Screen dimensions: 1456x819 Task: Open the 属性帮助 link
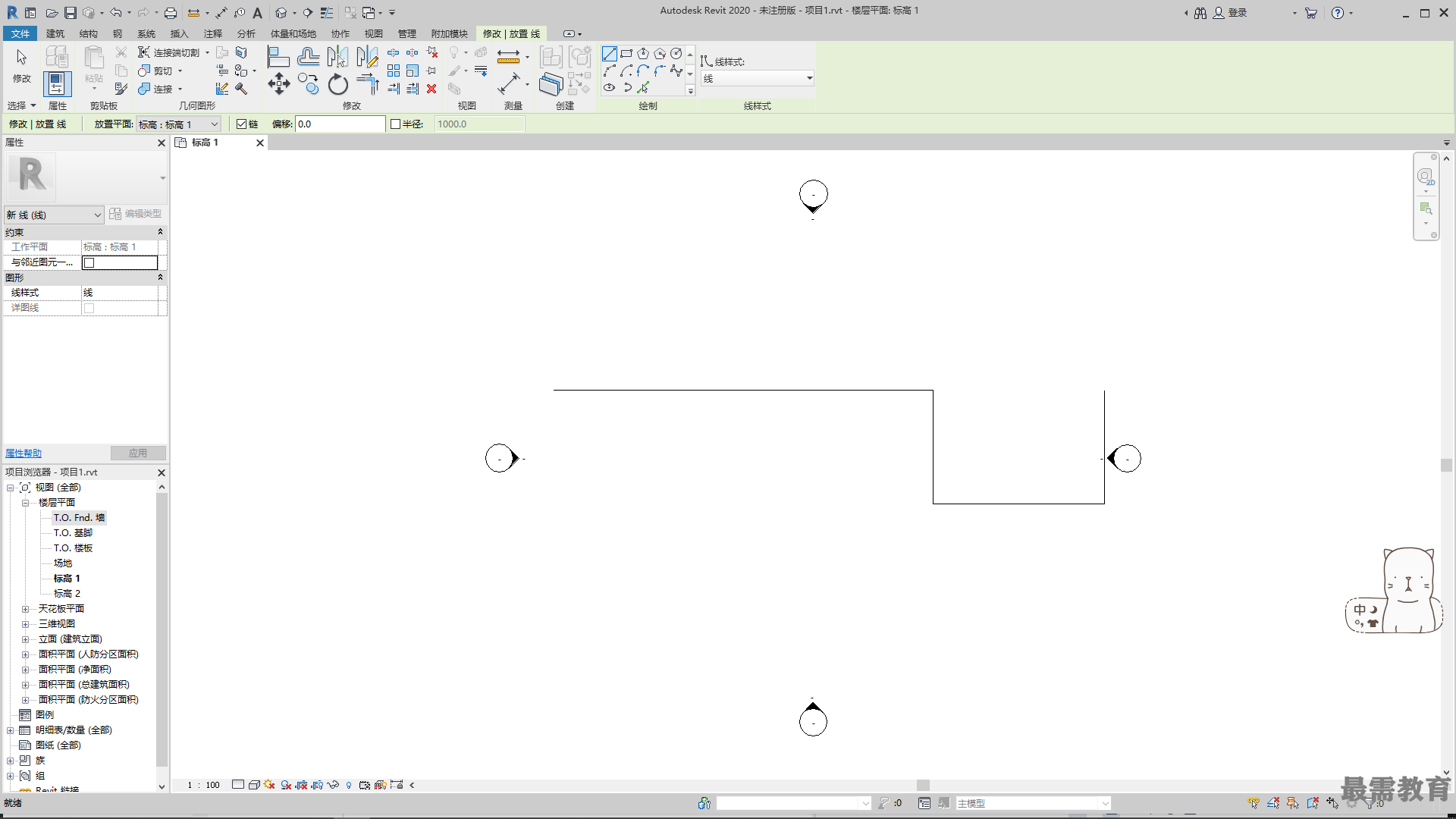[x=24, y=453]
